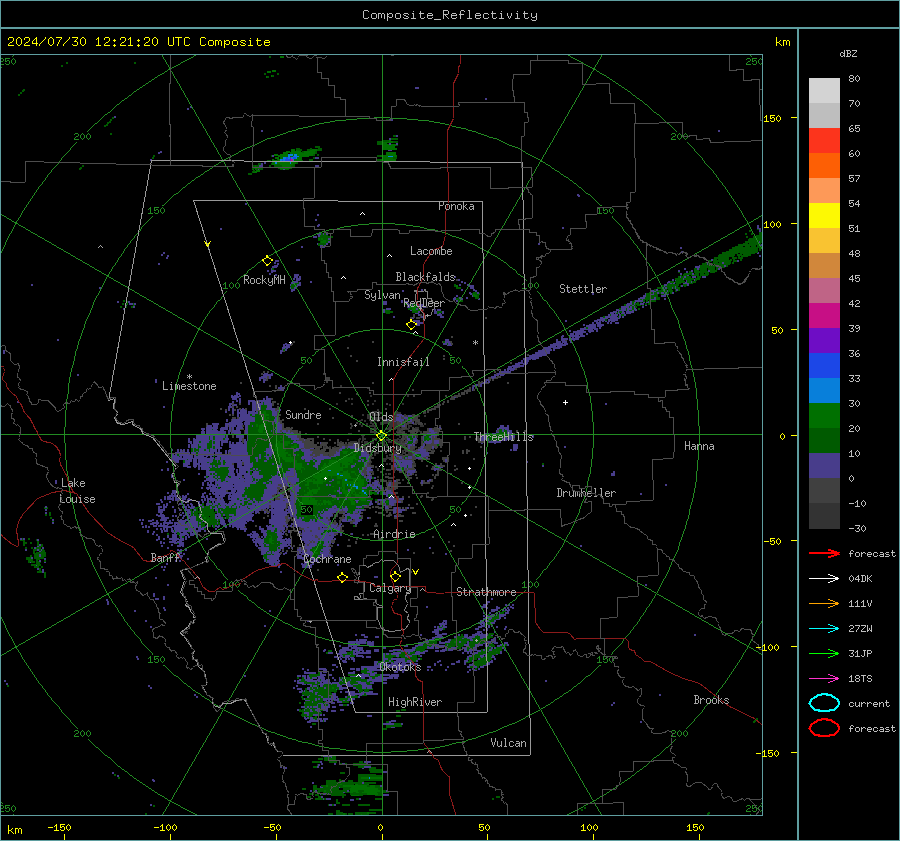Viewport: 900px width, 841px height.
Task: Click the Lacombe city label
Action: click(x=431, y=251)
